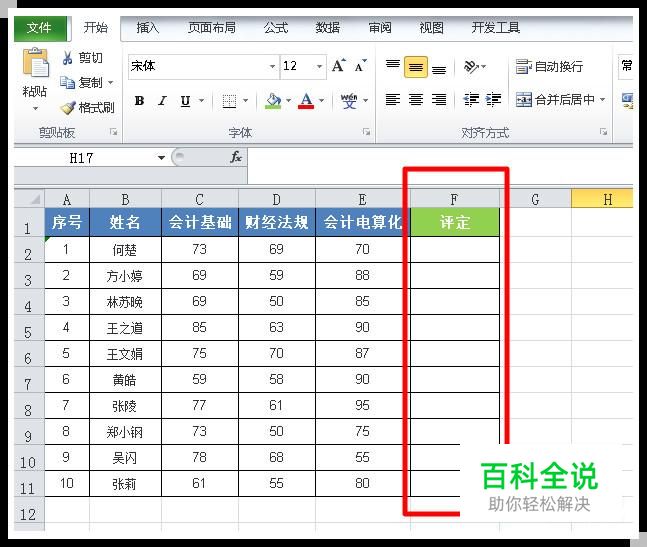This screenshot has width=647, height=547.
Task: Toggle italic formatting I
Action: [162, 100]
